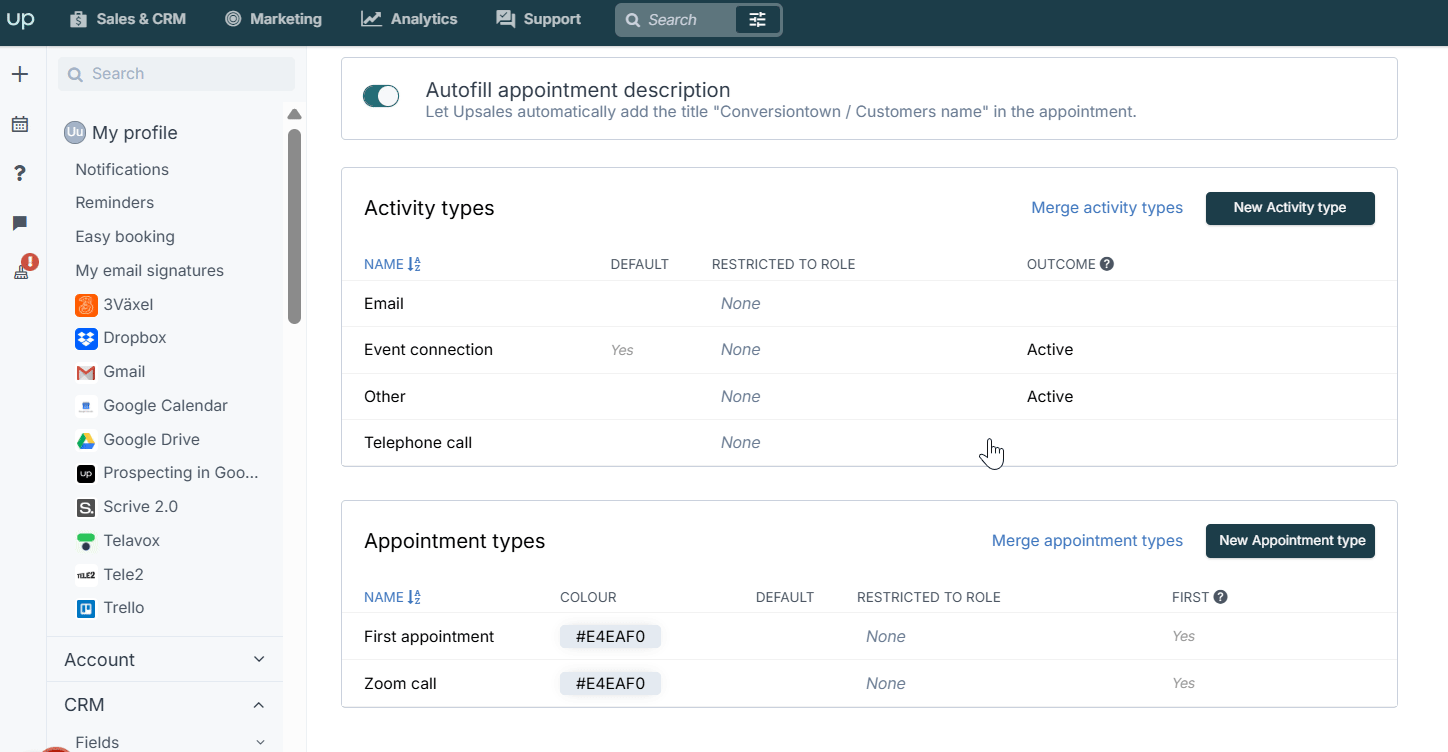
Task: Open the Telephone call activity type row
Action: coord(869,443)
